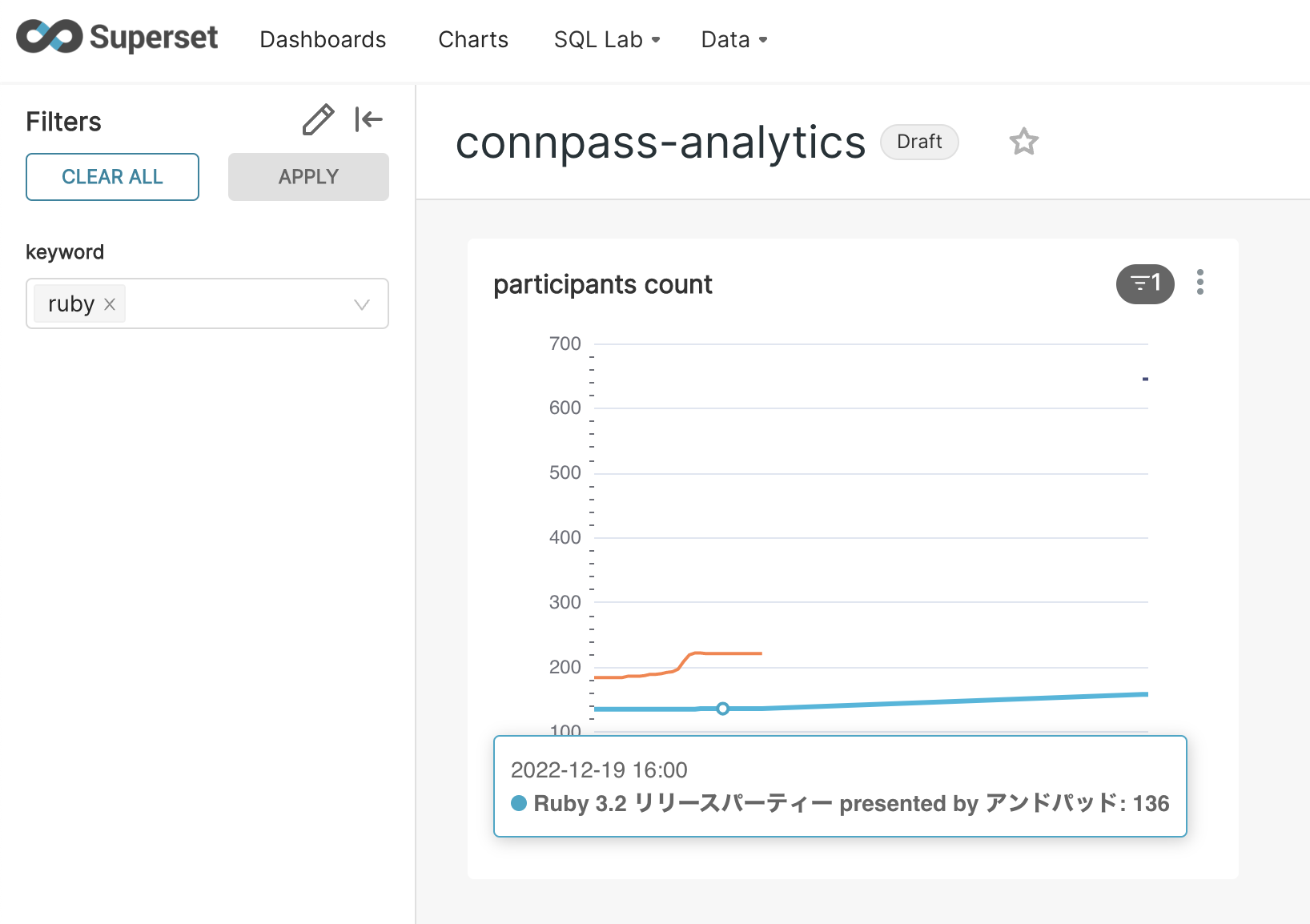Remove the ruby keyword tag

(x=111, y=304)
